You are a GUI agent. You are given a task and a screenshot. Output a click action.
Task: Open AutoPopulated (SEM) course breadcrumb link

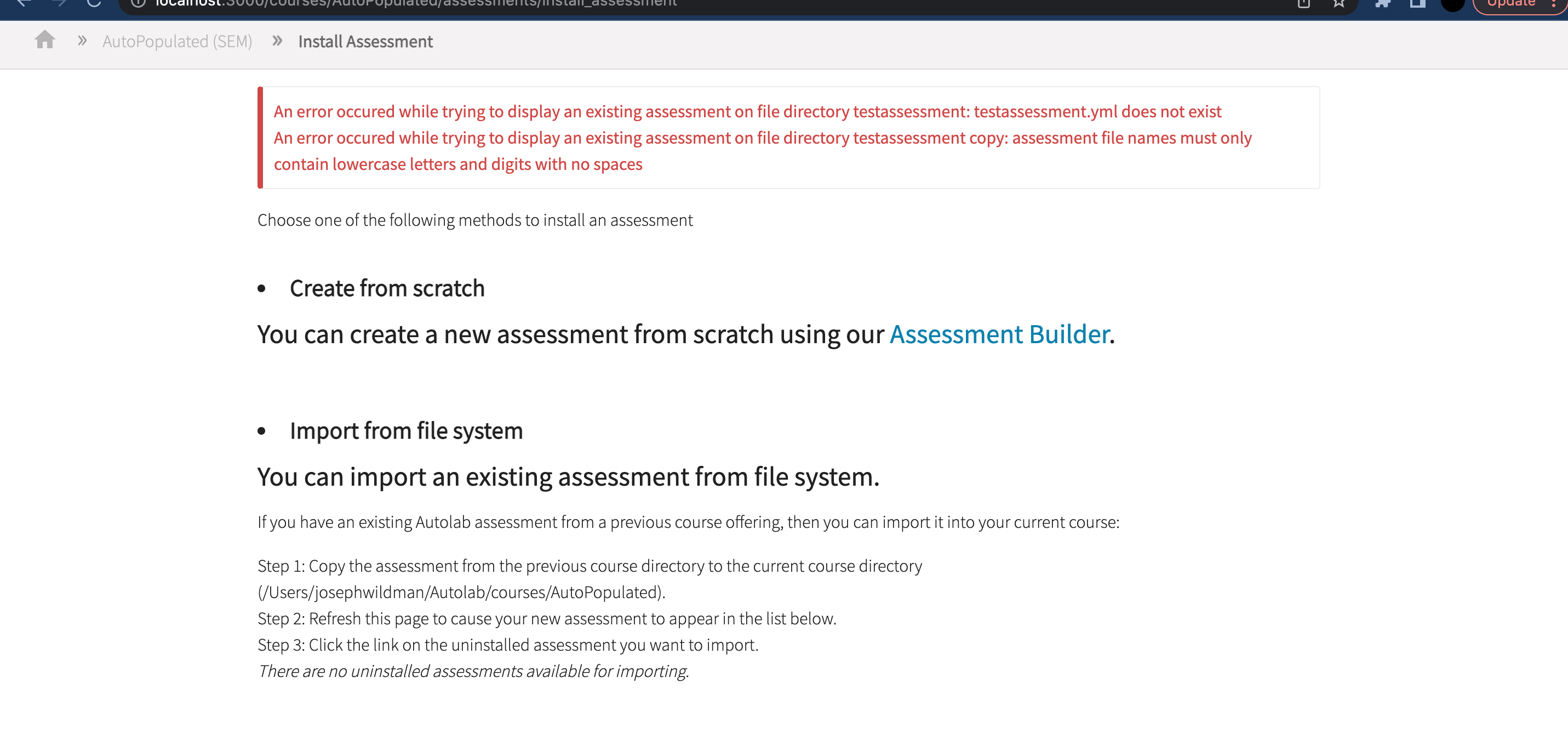[x=176, y=42]
